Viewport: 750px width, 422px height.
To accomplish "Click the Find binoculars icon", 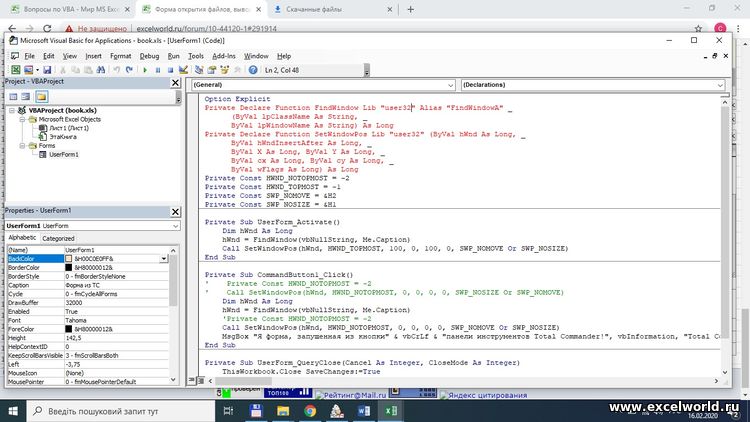I will tap(100, 70).
